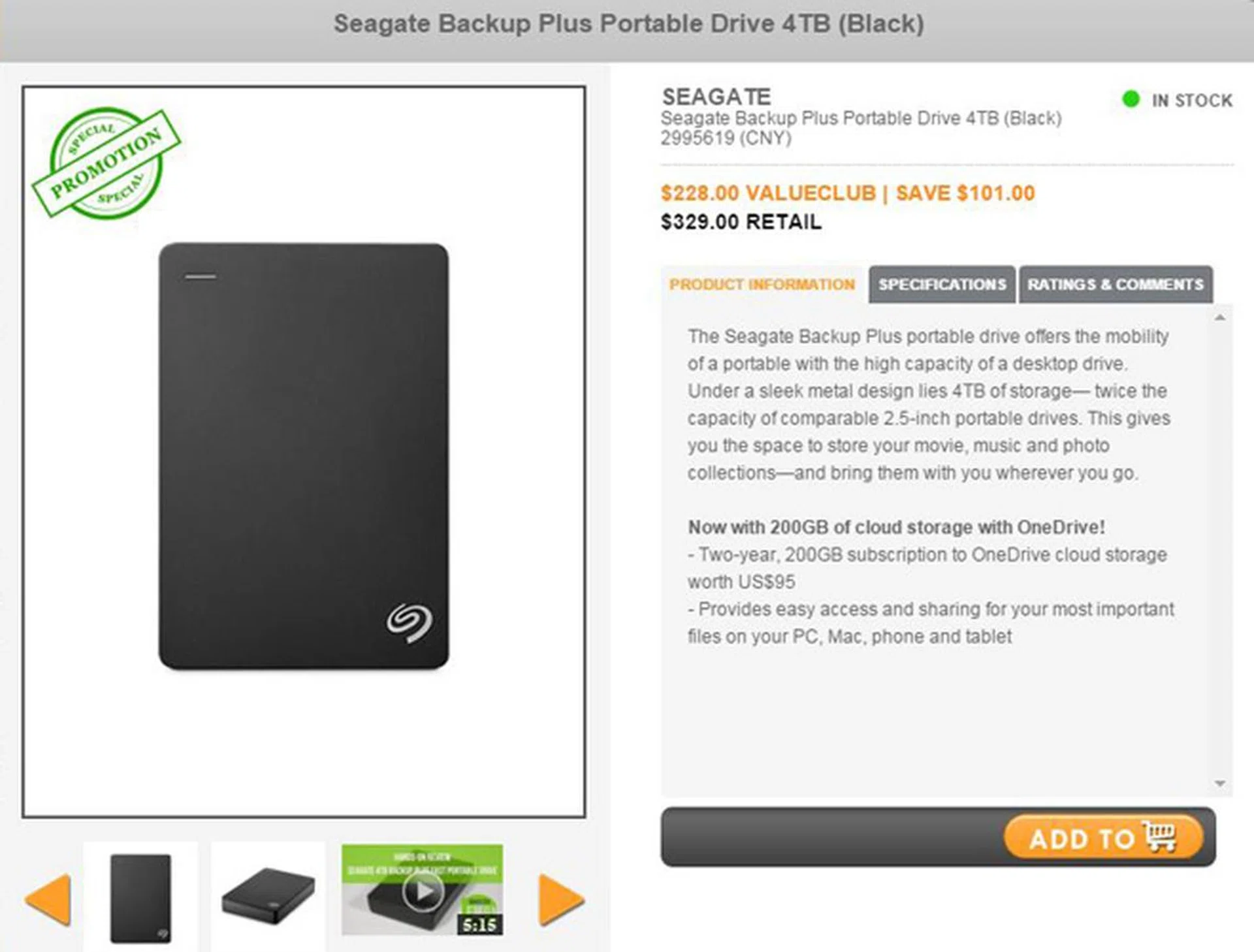Click the green Special Promotion stamp
This screenshot has height=952, width=1254.
106,163
